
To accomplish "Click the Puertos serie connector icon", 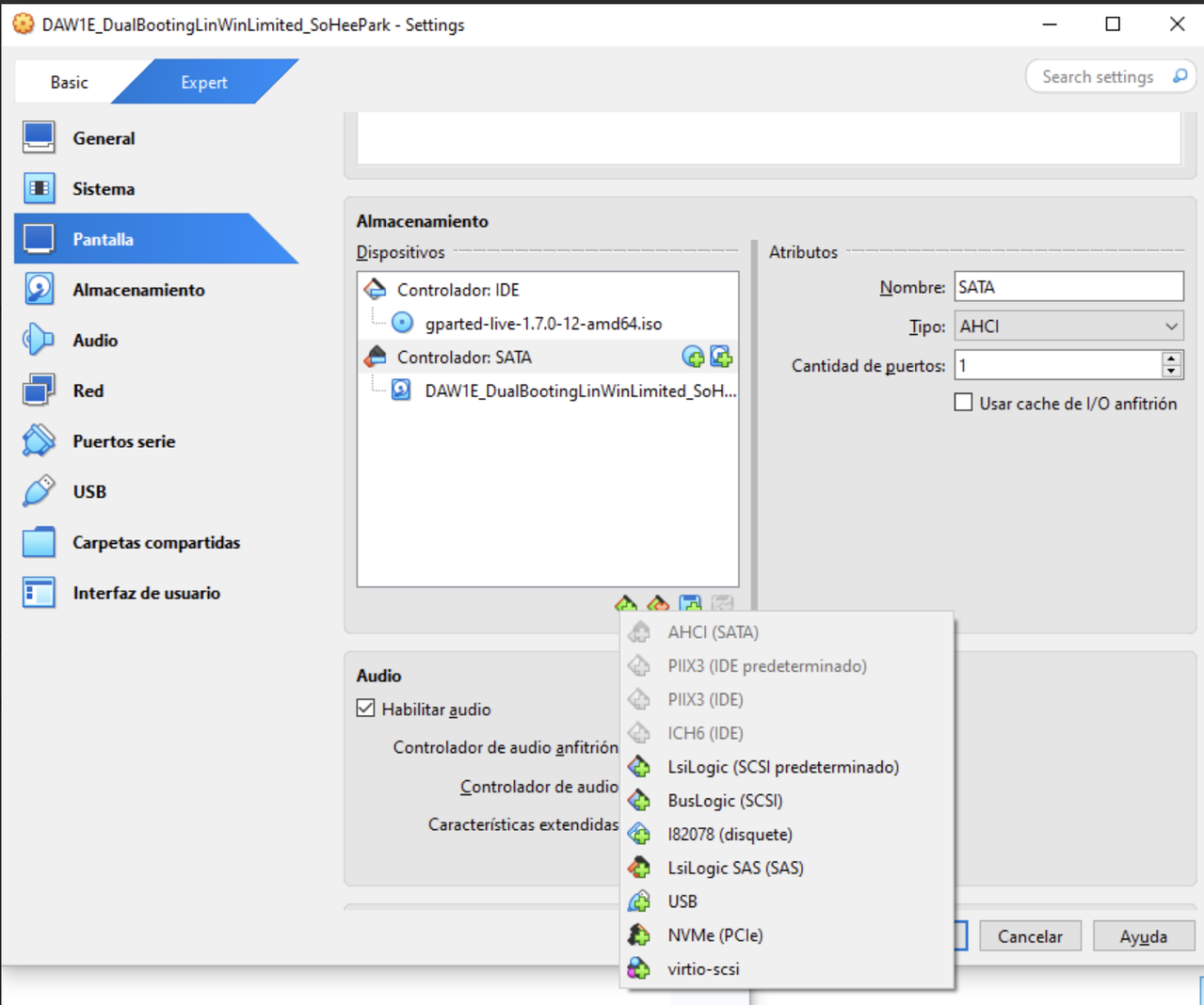I will pyautogui.click(x=39, y=441).
